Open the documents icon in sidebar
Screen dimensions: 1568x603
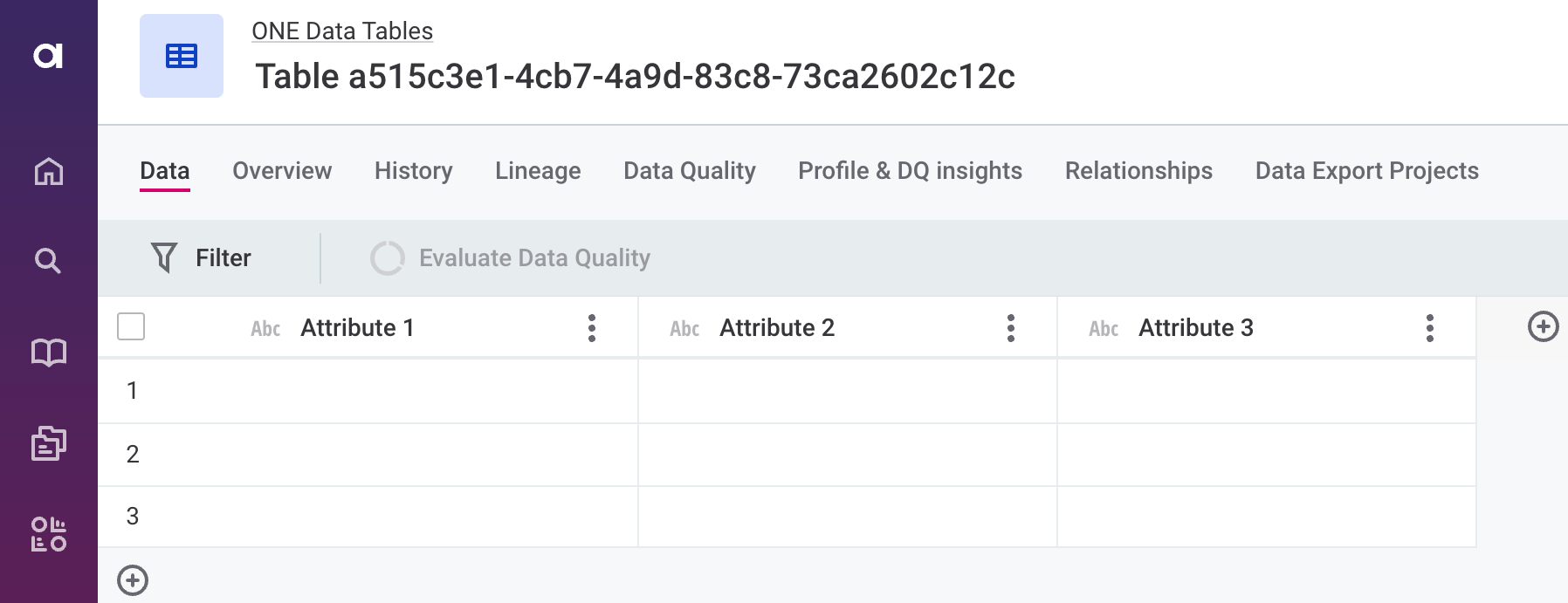click(x=48, y=443)
